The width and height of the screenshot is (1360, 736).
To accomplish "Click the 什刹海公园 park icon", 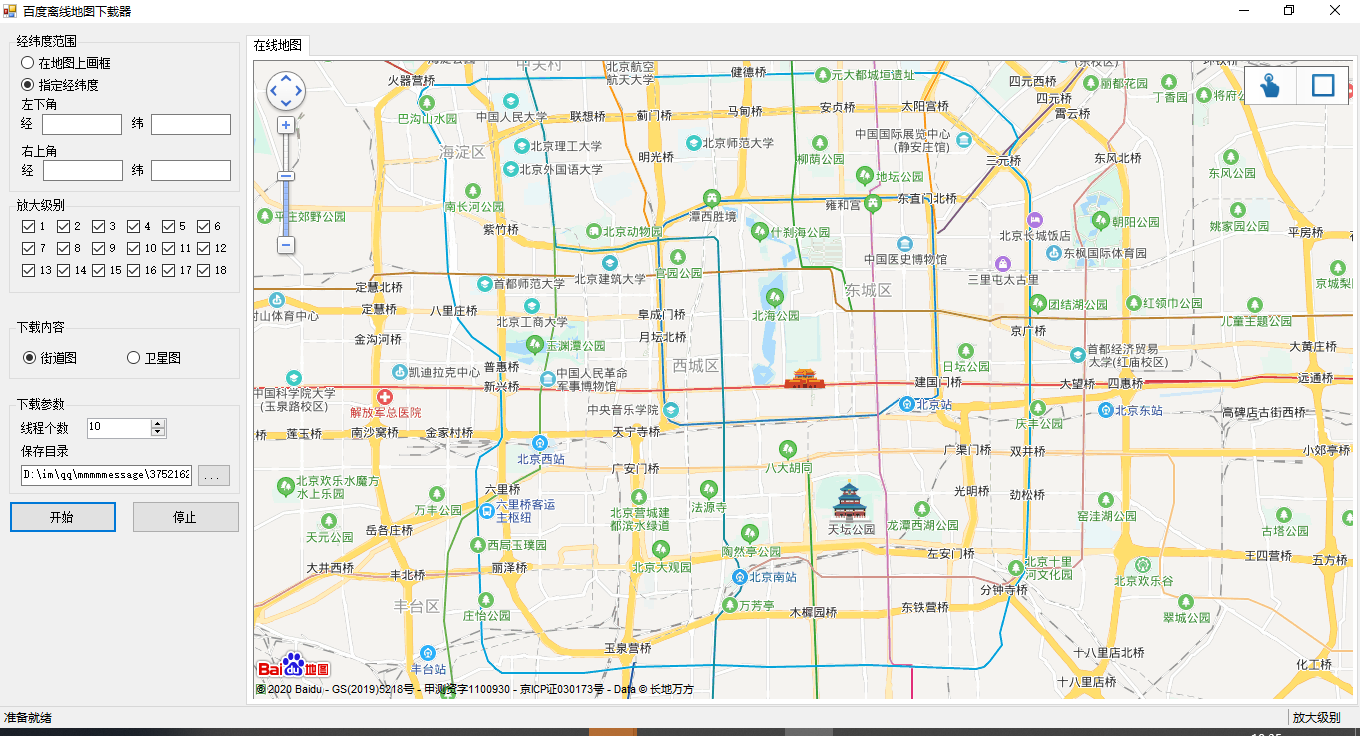I will tap(759, 230).
